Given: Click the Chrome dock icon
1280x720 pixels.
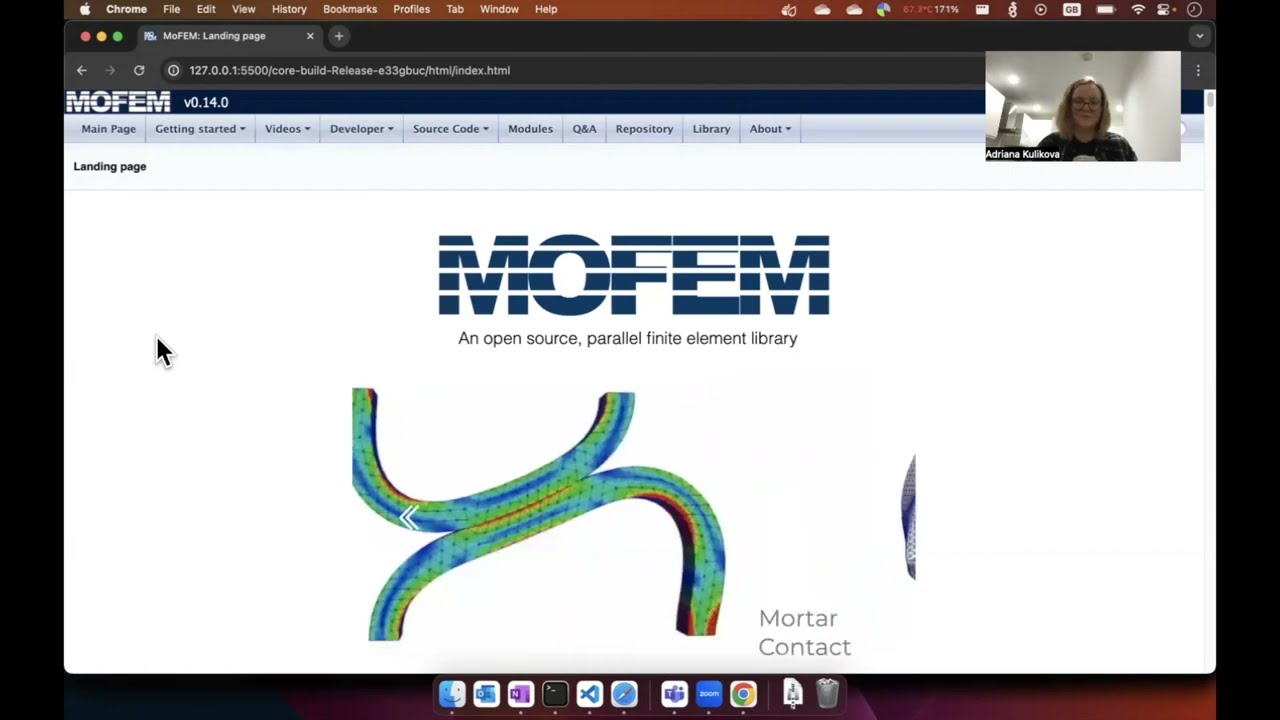Looking at the screenshot, I should tap(743, 693).
